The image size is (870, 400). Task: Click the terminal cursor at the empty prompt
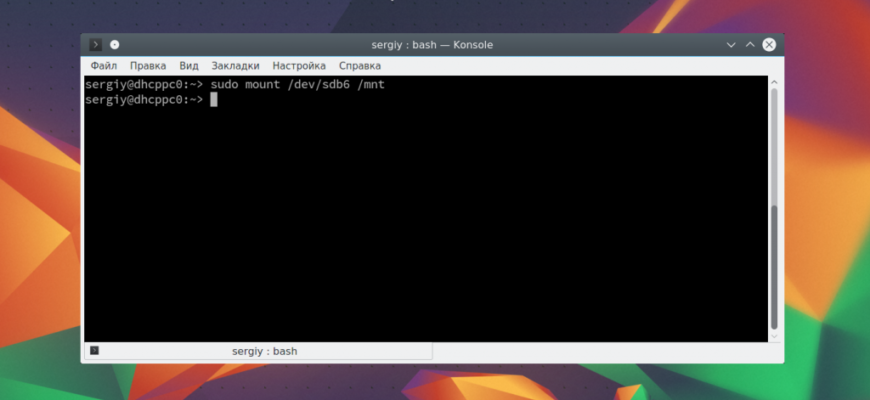point(214,99)
